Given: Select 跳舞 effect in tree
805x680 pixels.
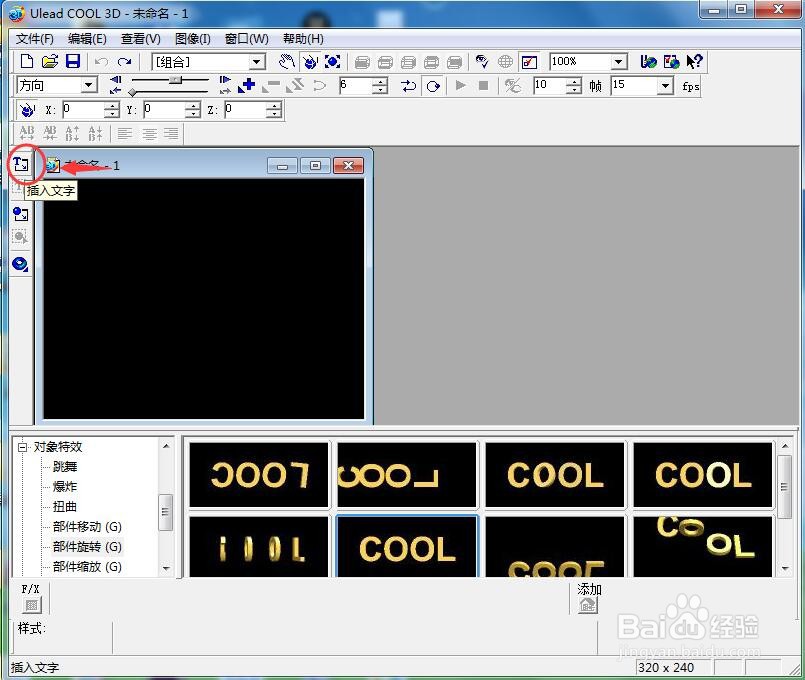Looking at the screenshot, I should point(65,467).
